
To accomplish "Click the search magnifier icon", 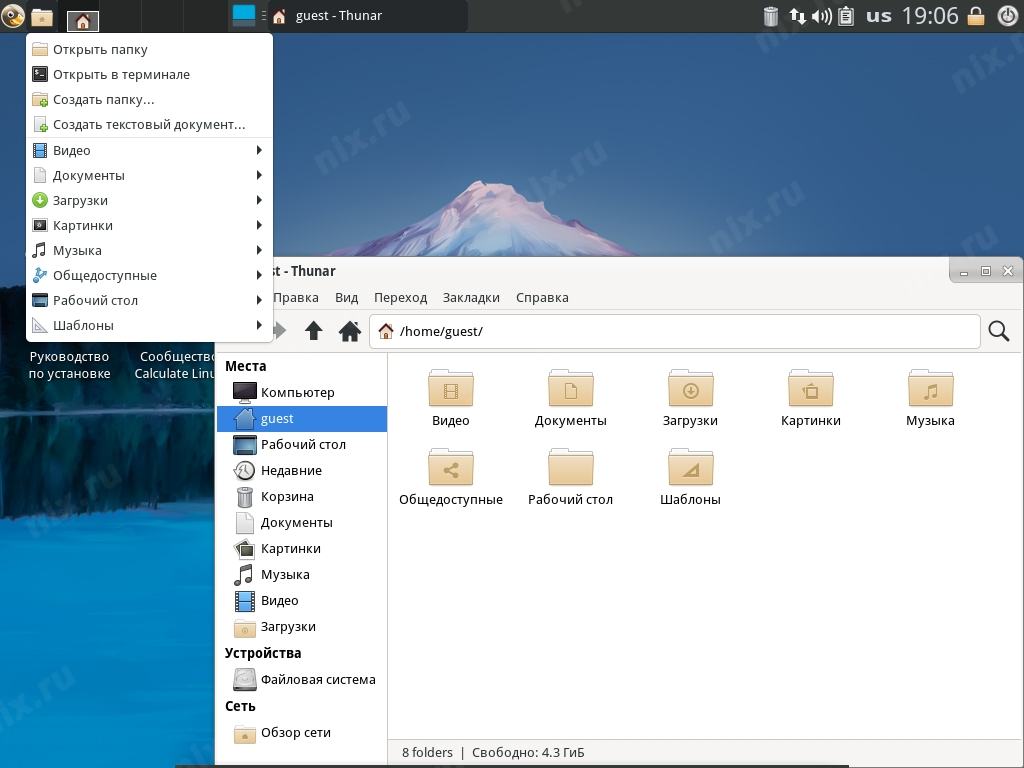I will (x=998, y=331).
